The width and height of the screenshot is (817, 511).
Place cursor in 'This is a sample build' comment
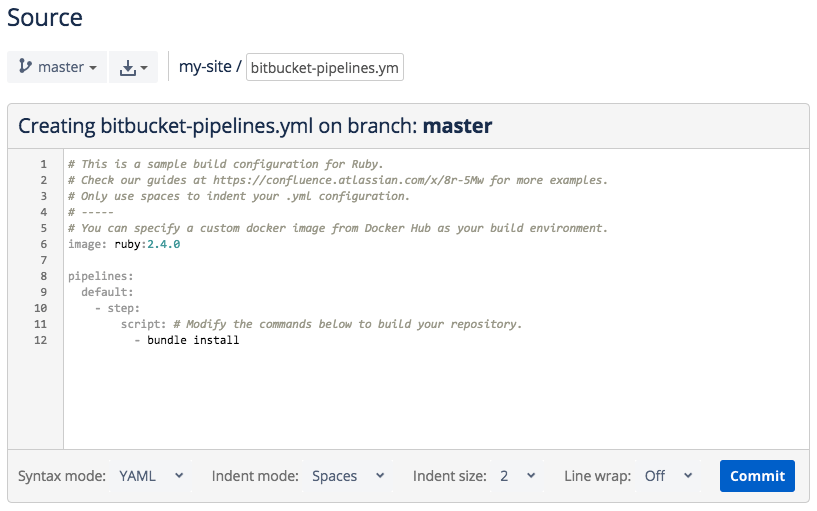(226, 164)
